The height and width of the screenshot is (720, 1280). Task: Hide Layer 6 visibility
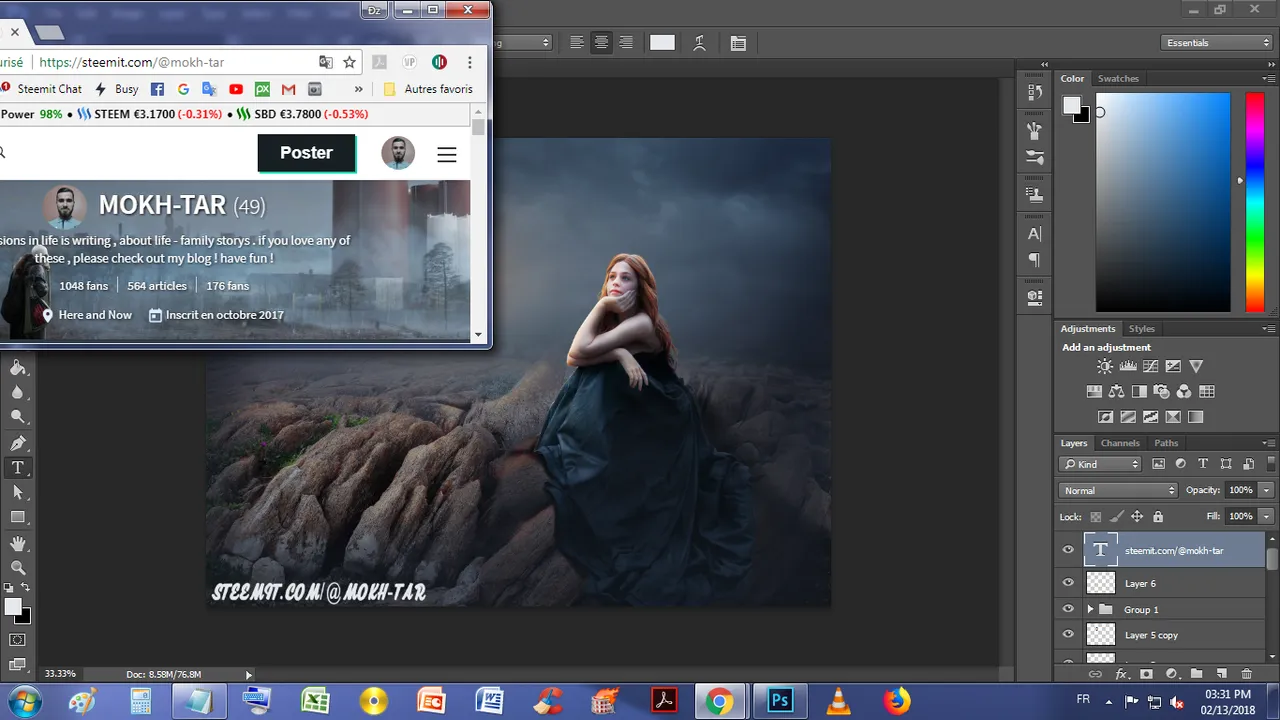coord(1068,583)
